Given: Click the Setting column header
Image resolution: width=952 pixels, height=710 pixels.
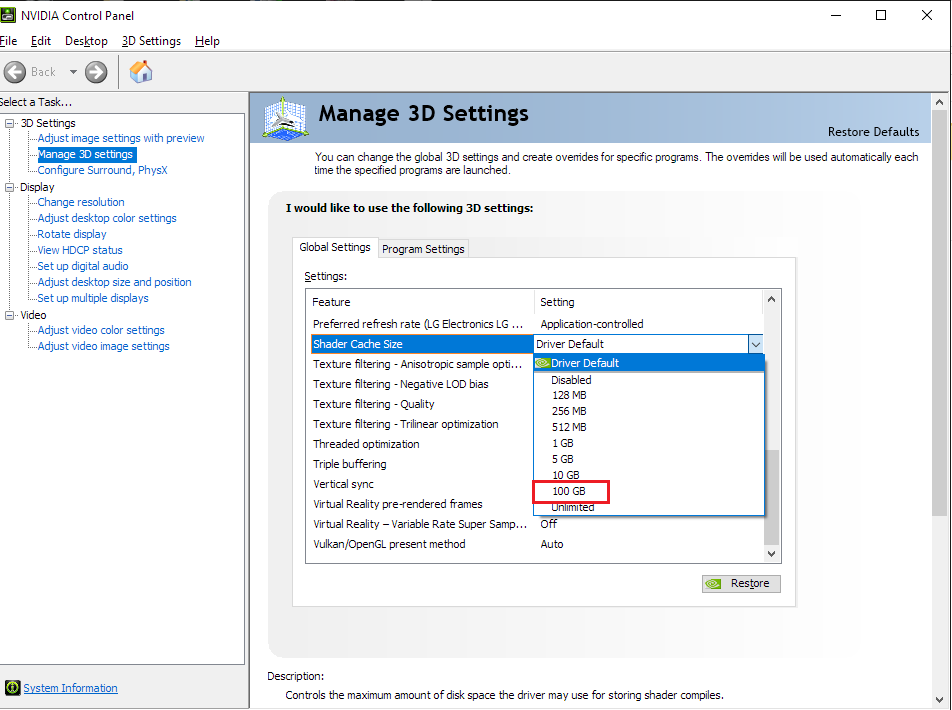Looking at the screenshot, I should (648, 302).
